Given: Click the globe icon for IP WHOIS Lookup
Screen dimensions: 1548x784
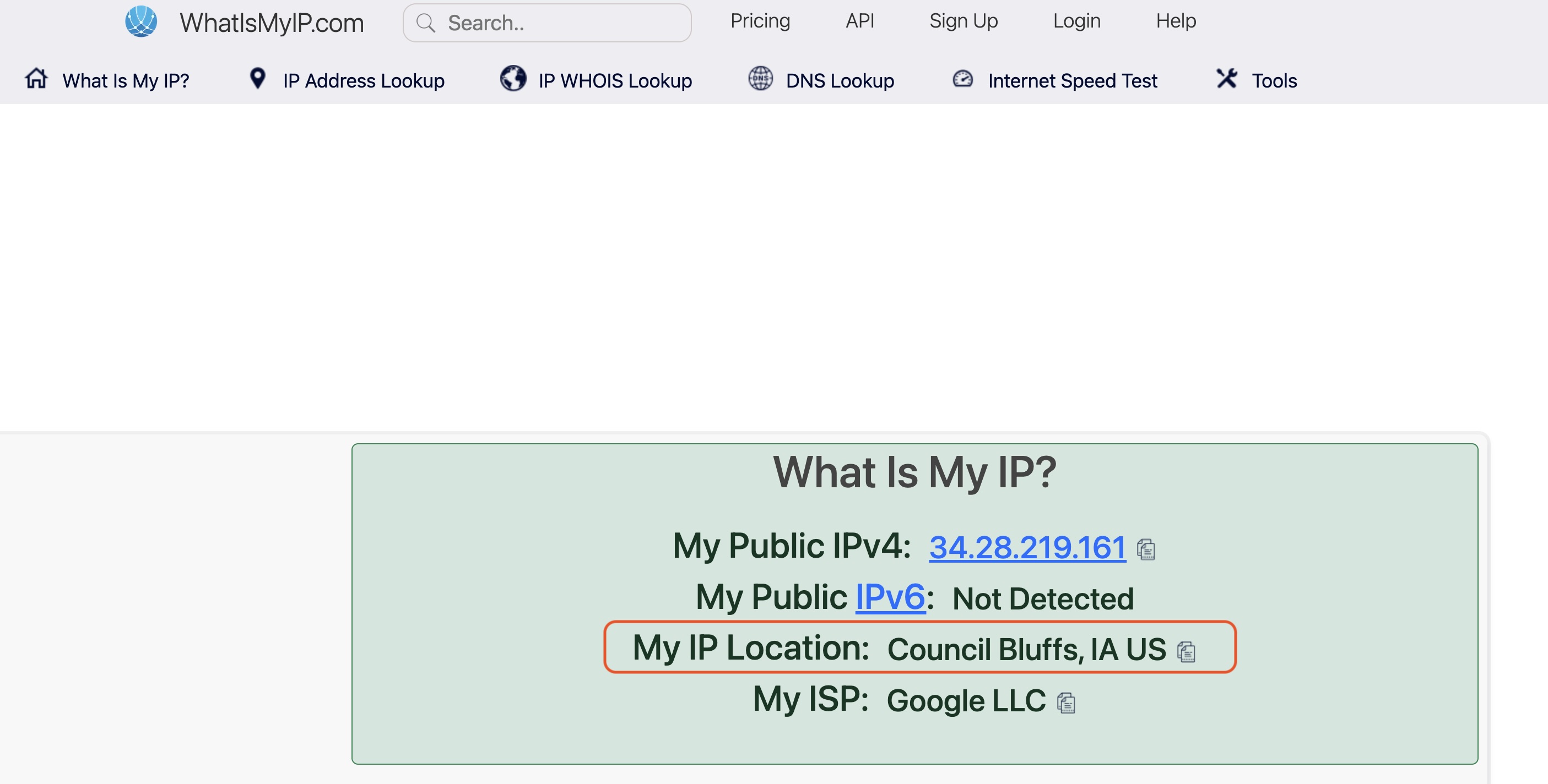Looking at the screenshot, I should [513, 78].
